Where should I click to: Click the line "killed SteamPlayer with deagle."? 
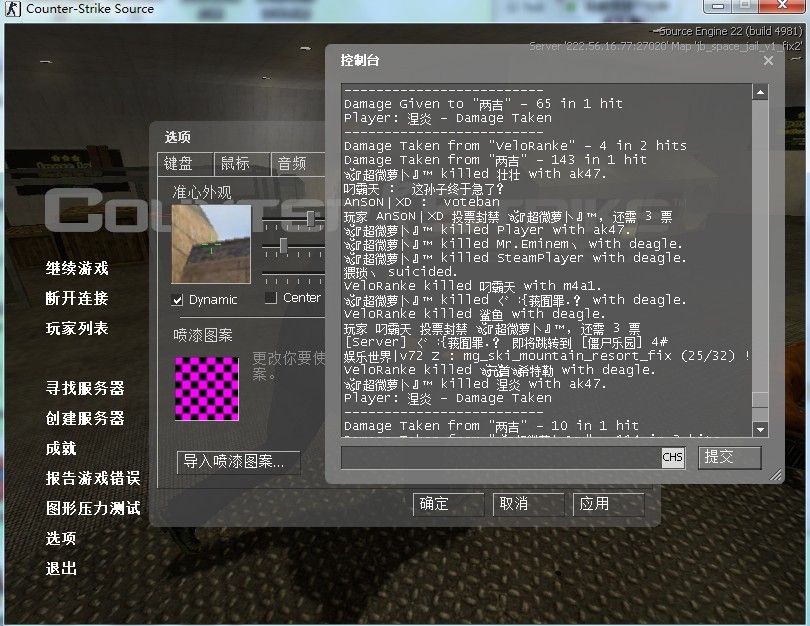click(515, 258)
